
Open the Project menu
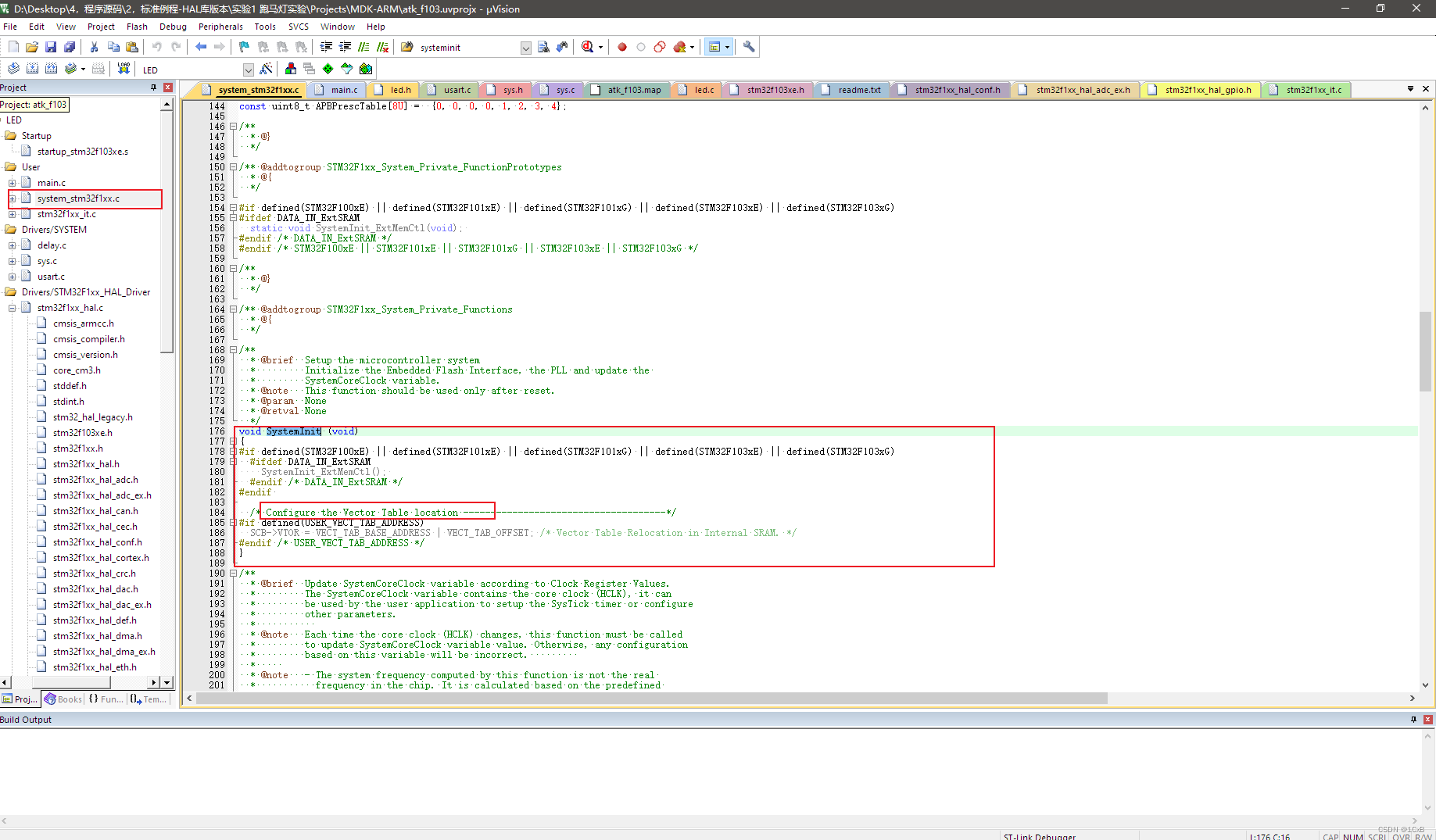pyautogui.click(x=101, y=27)
